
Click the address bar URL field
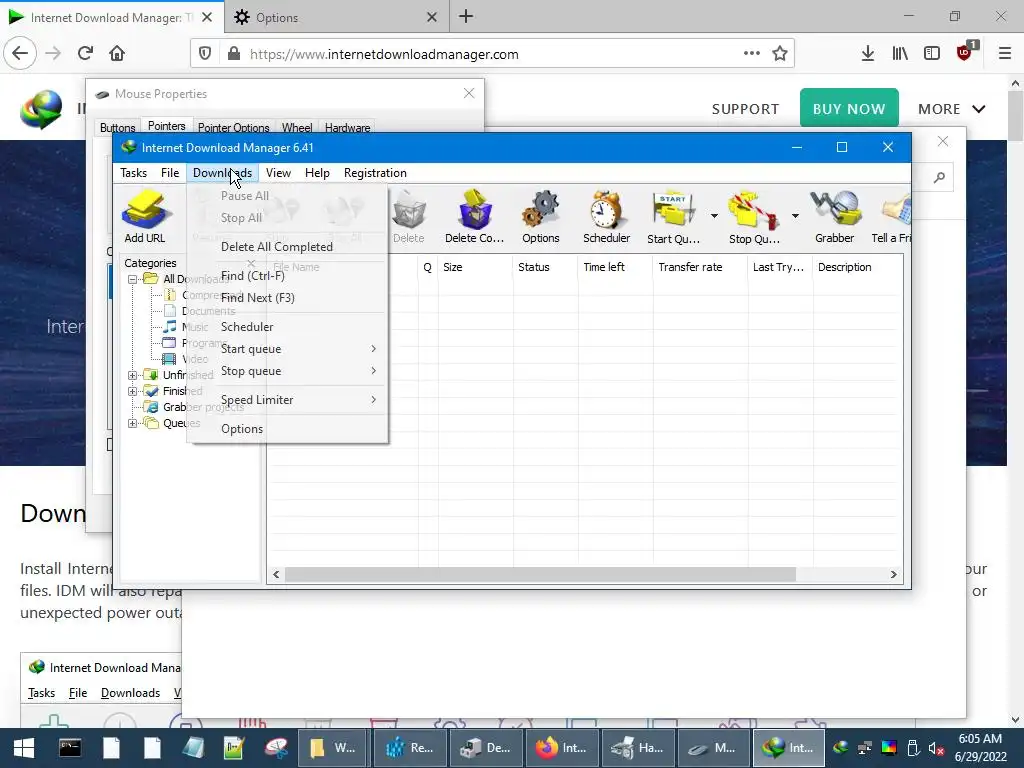pos(492,54)
